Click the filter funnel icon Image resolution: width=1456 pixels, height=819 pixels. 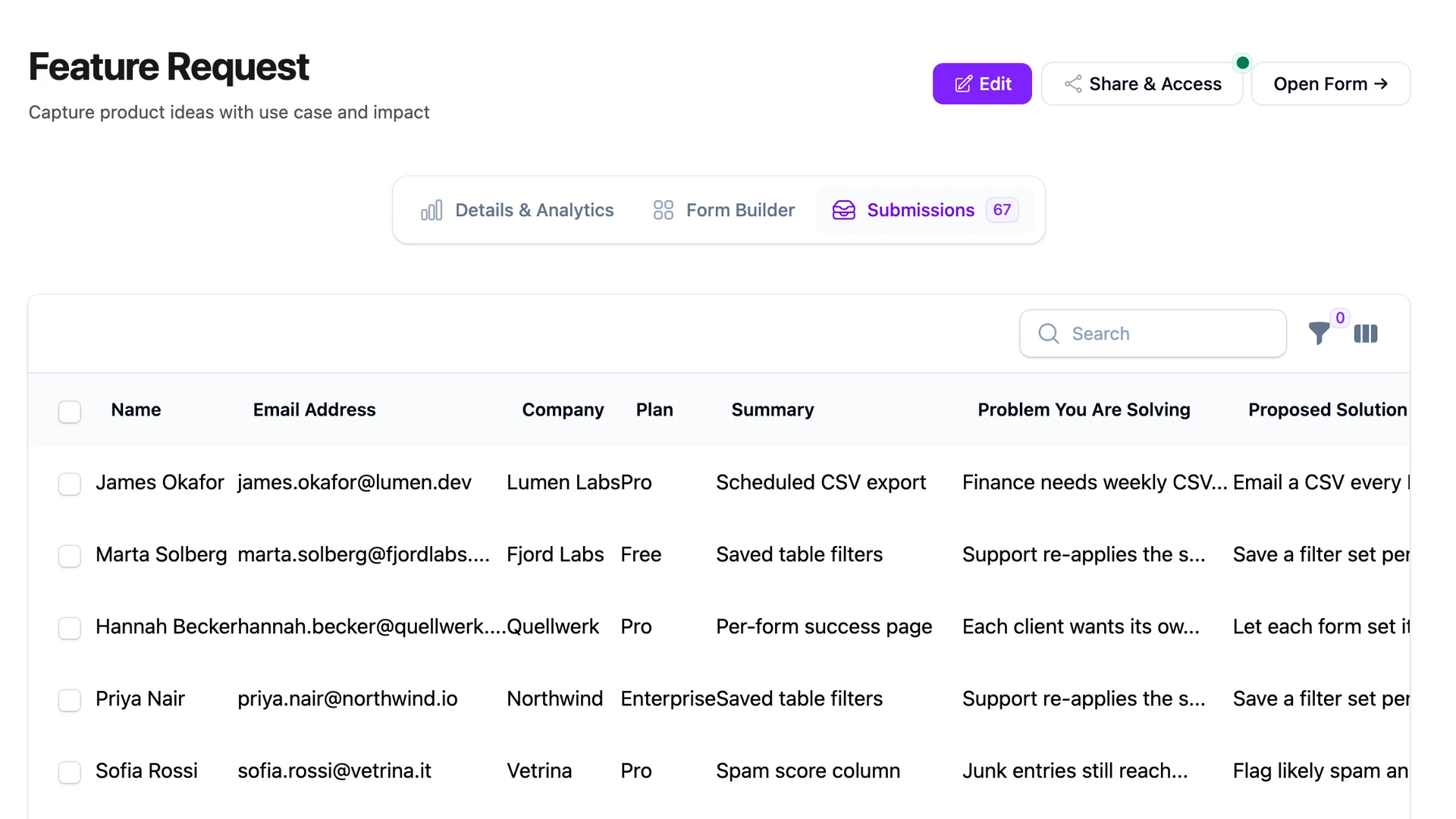pyautogui.click(x=1319, y=333)
